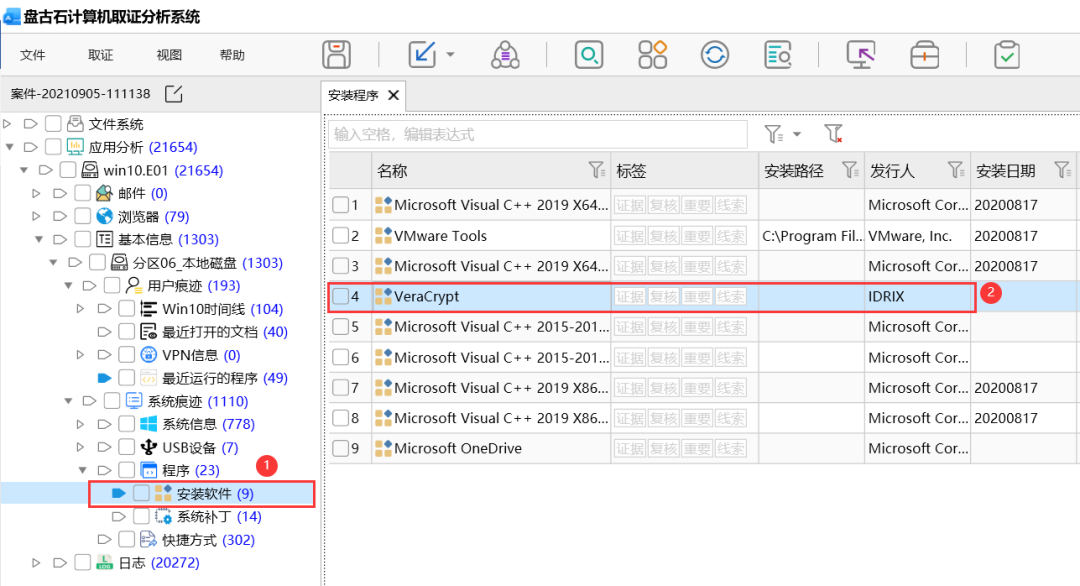Click the filter expression input field
The width and height of the screenshot is (1080, 586).
point(538,134)
